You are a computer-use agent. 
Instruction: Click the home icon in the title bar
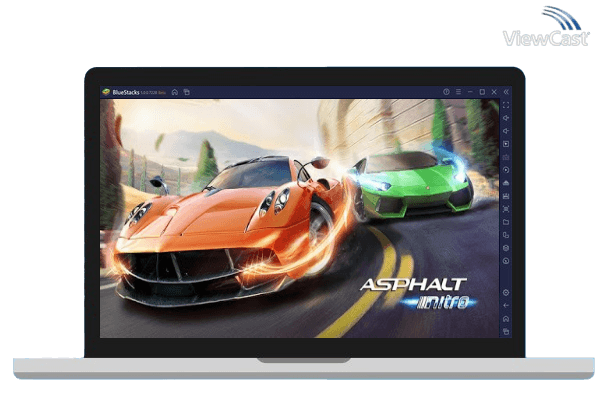point(175,92)
